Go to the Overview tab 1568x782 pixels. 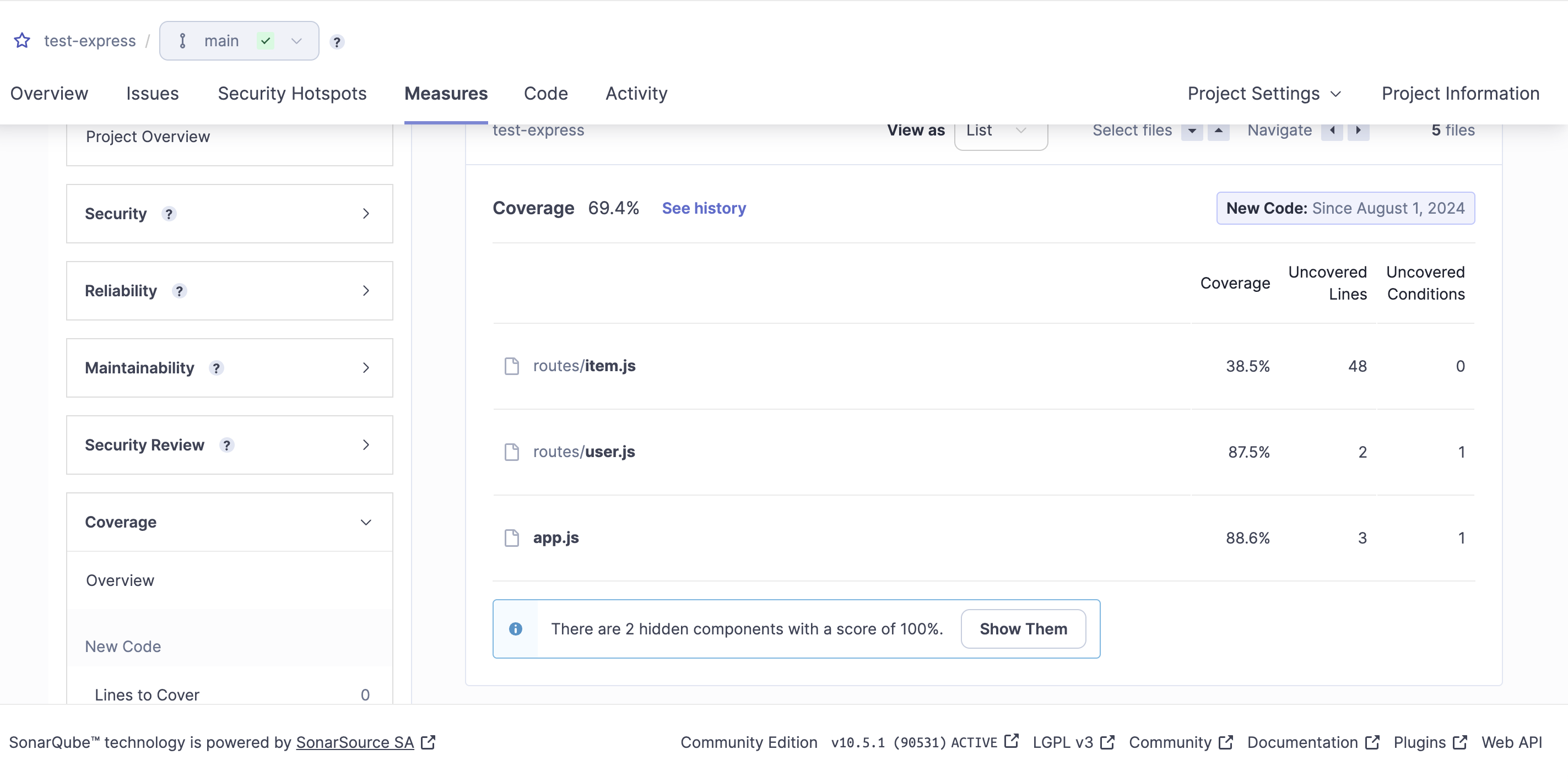pos(49,94)
